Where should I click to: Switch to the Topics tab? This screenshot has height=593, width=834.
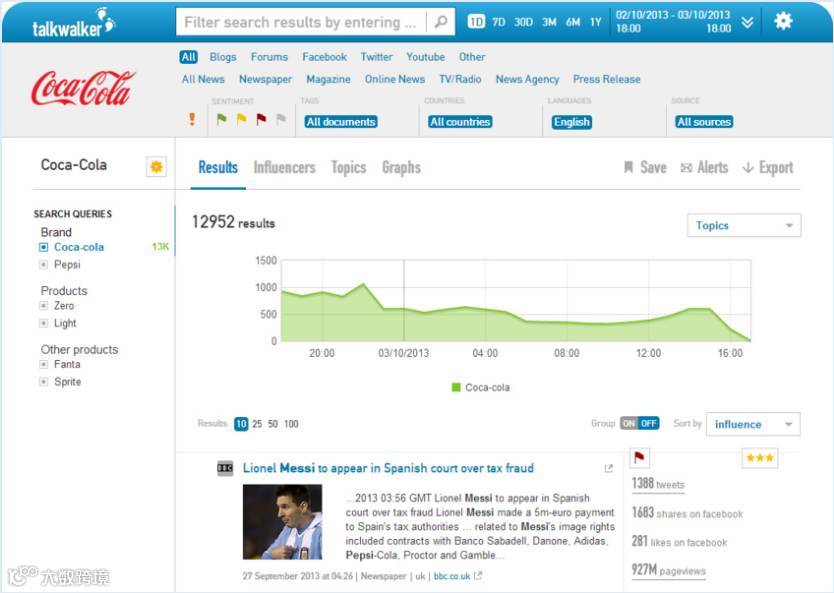348,168
